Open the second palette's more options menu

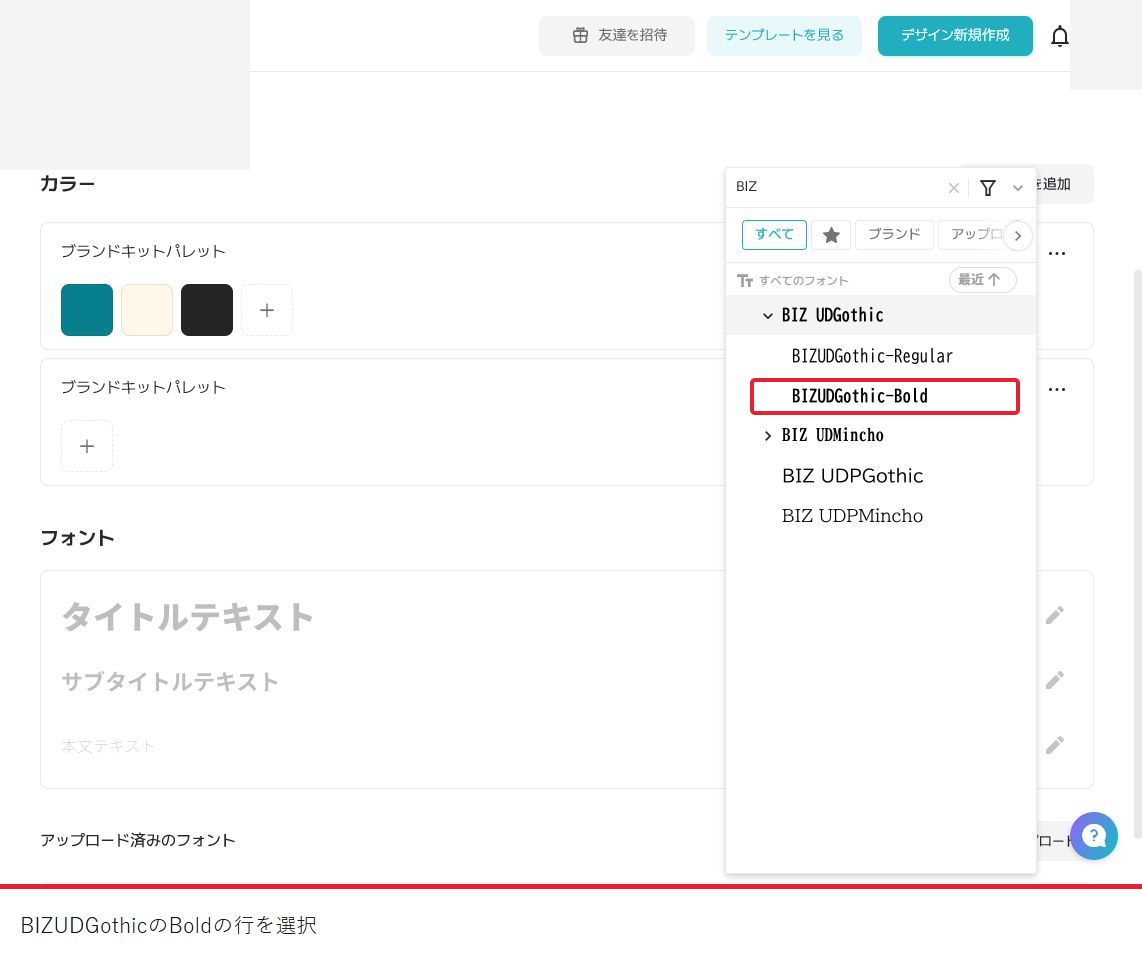(1057, 390)
